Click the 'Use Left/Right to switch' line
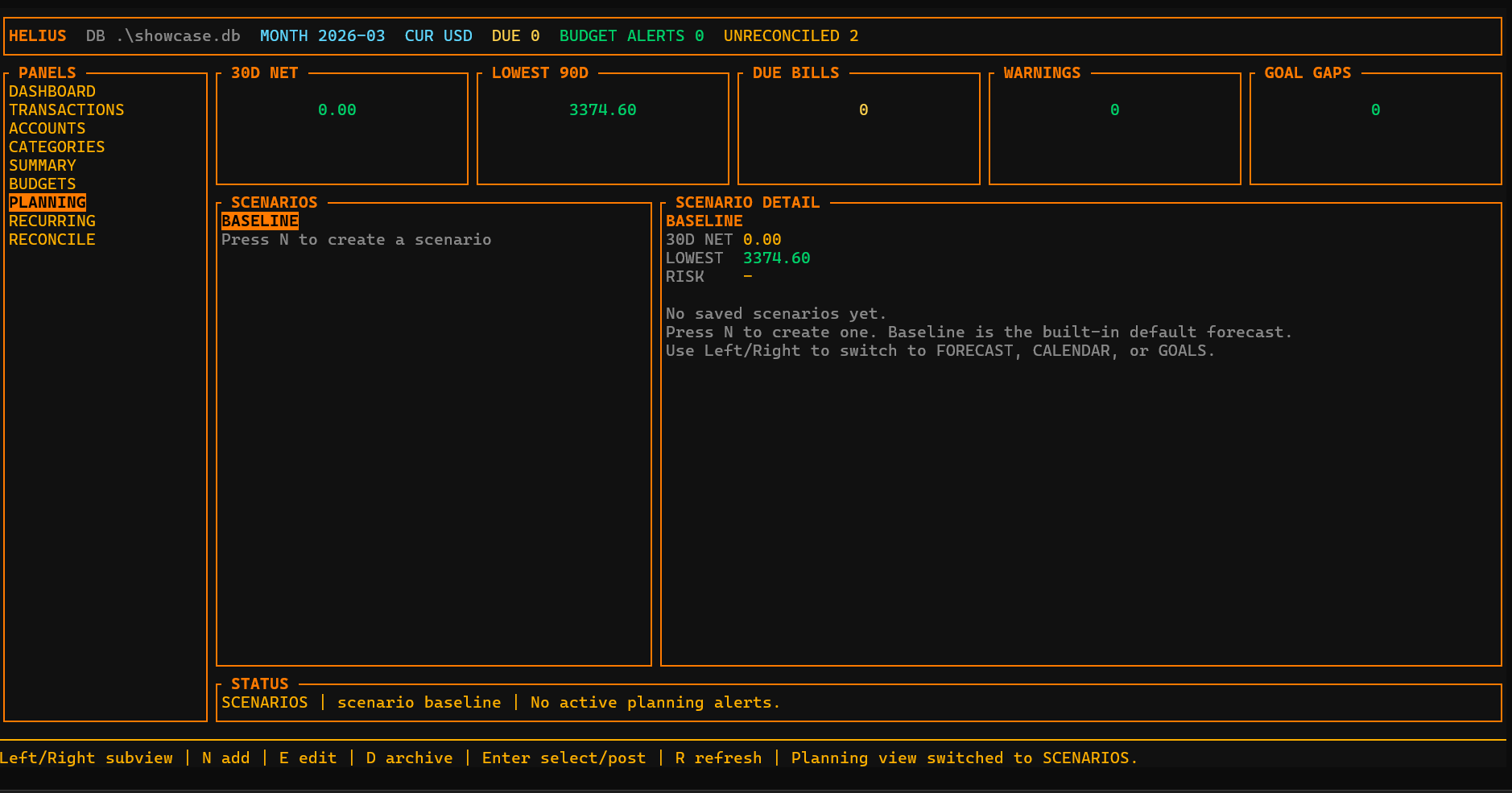This screenshot has height=793, width=1512. [x=940, y=351]
